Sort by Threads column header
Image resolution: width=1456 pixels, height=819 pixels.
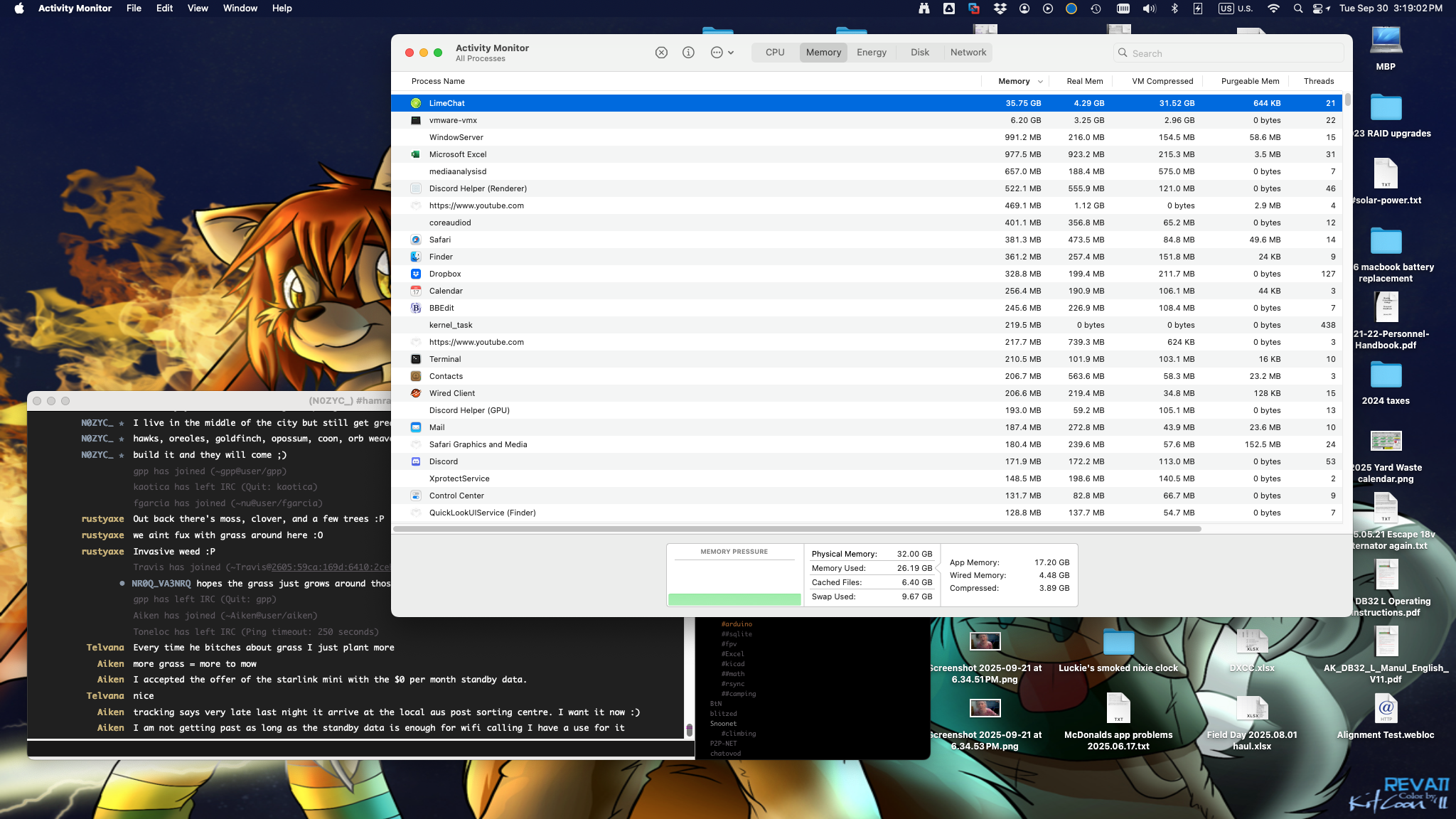[1318, 82]
